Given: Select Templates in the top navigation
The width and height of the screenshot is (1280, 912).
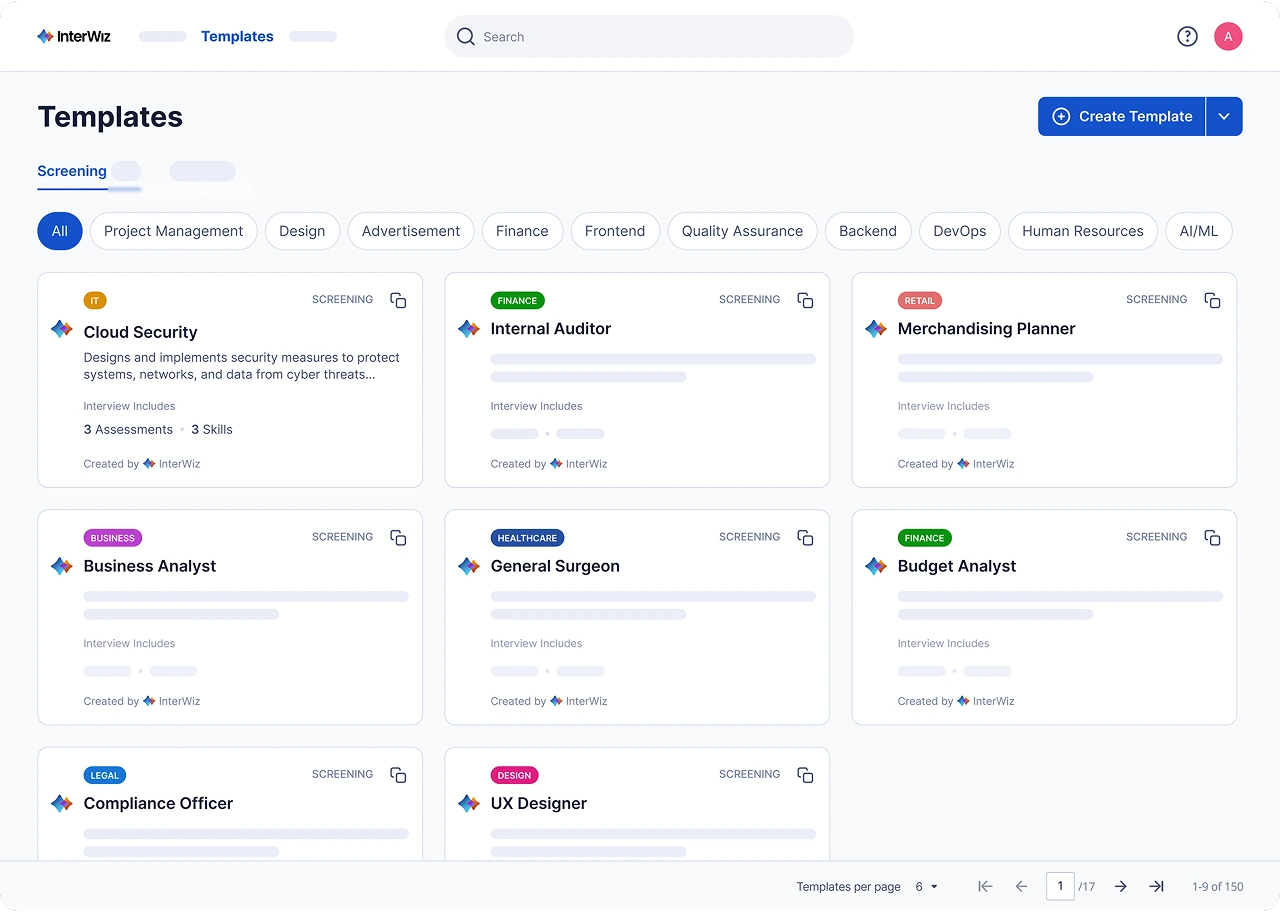Looking at the screenshot, I should click(x=237, y=36).
